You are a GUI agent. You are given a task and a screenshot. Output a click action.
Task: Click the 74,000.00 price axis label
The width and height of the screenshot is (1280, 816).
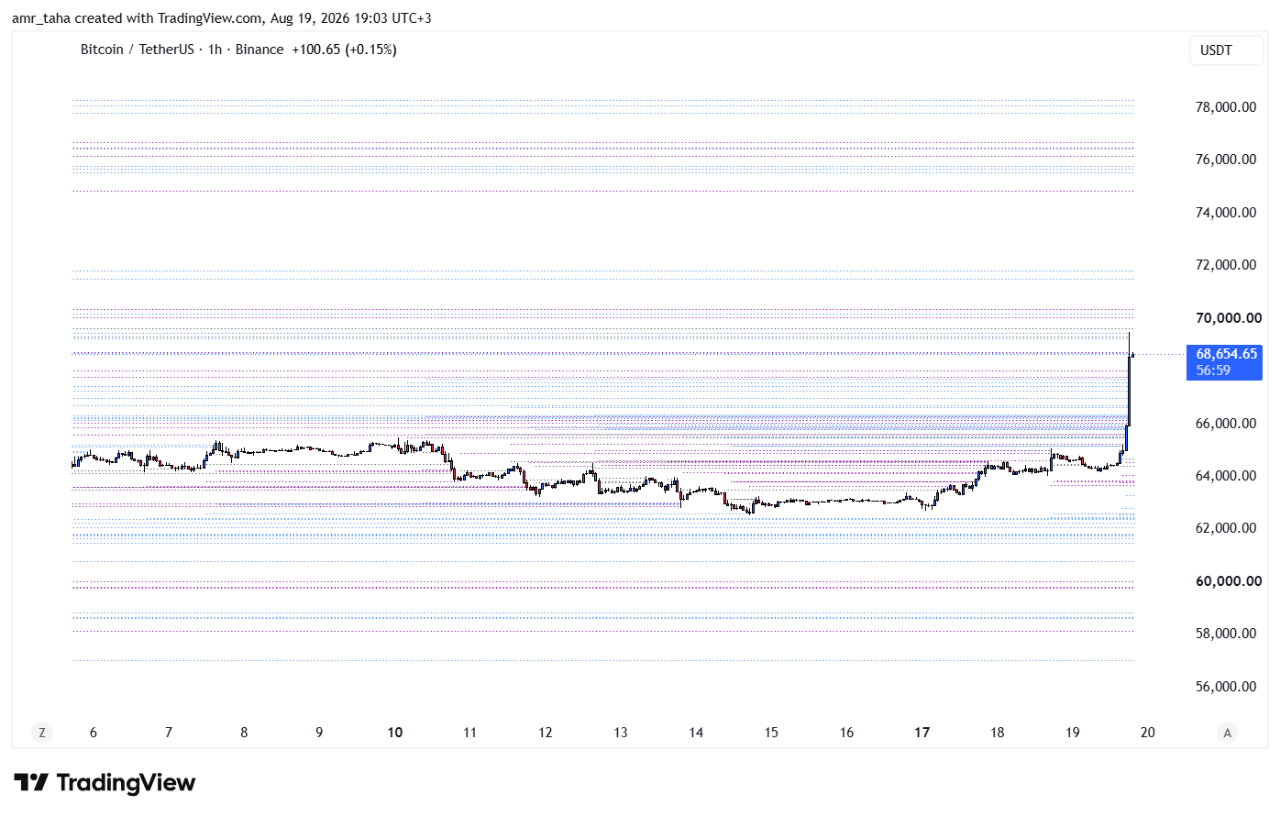(x=1226, y=212)
